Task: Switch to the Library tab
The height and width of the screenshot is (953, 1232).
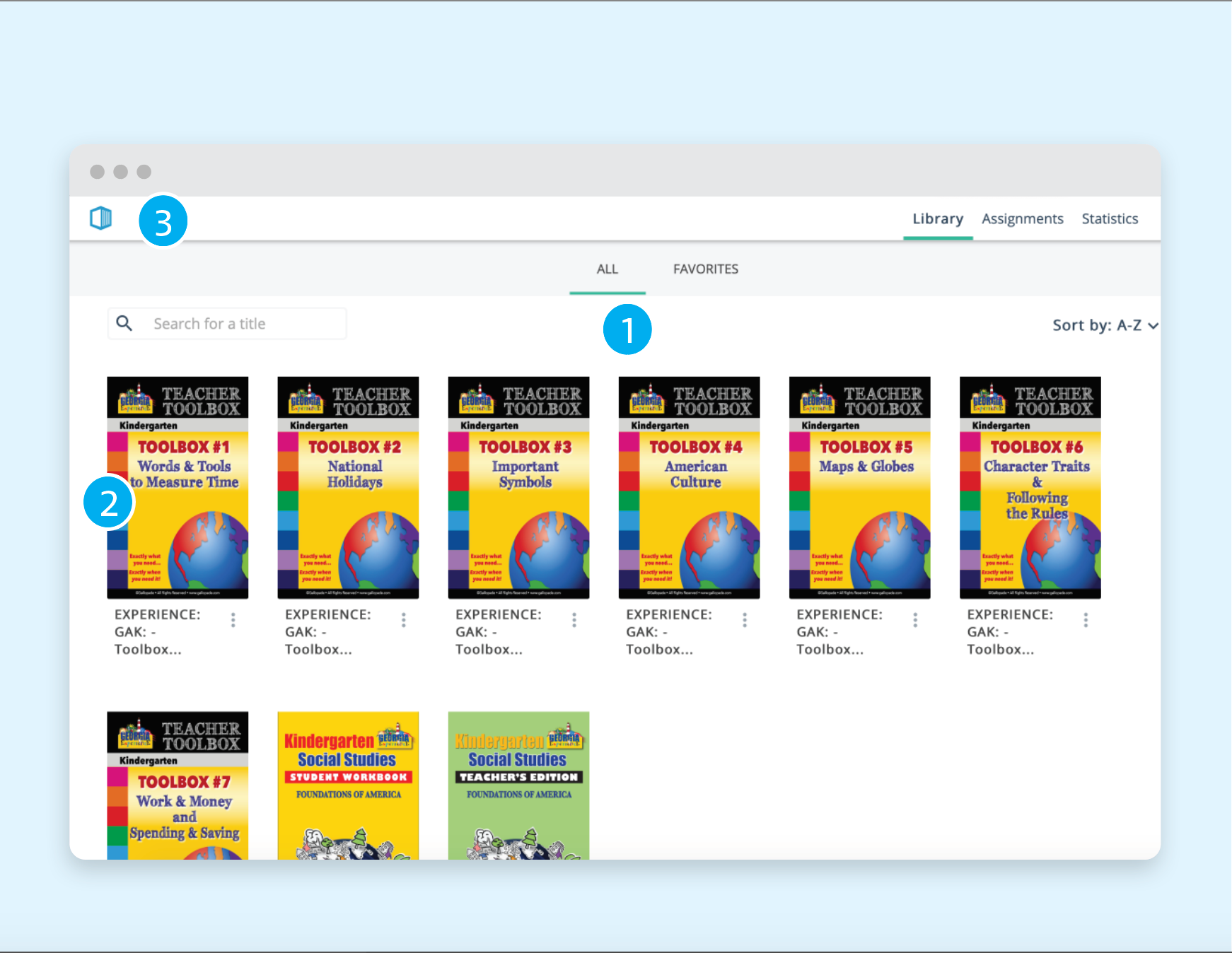Action: 938,218
